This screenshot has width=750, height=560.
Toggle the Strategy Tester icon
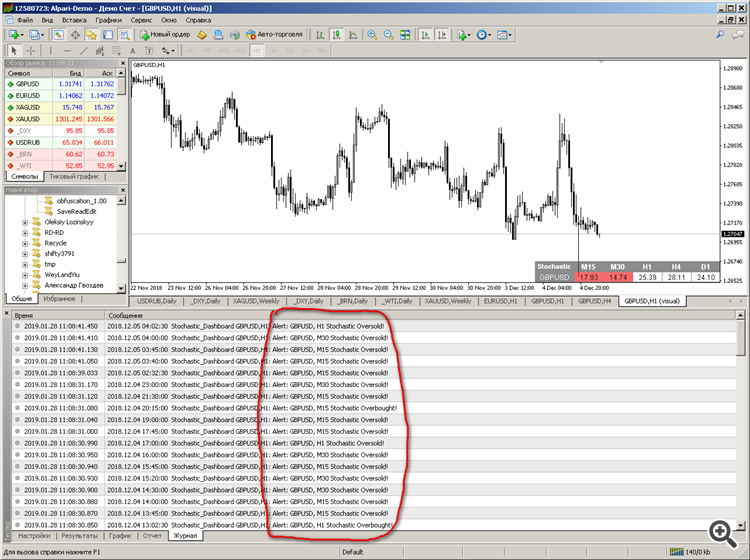(x=124, y=35)
